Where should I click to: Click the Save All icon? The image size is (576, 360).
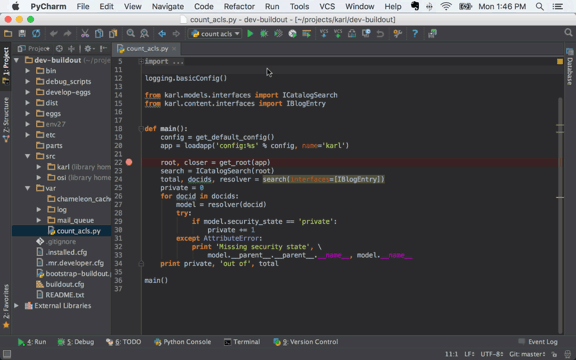tap(22, 34)
